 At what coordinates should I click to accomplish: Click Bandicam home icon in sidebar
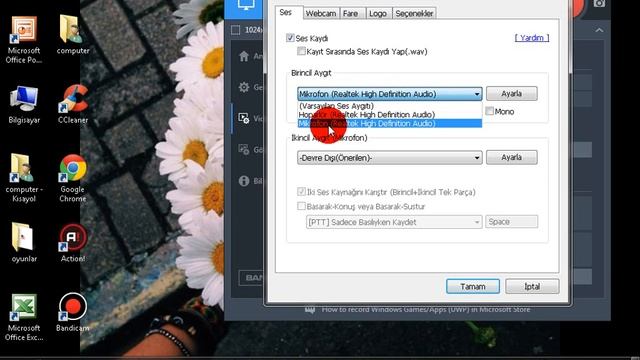click(x=244, y=56)
